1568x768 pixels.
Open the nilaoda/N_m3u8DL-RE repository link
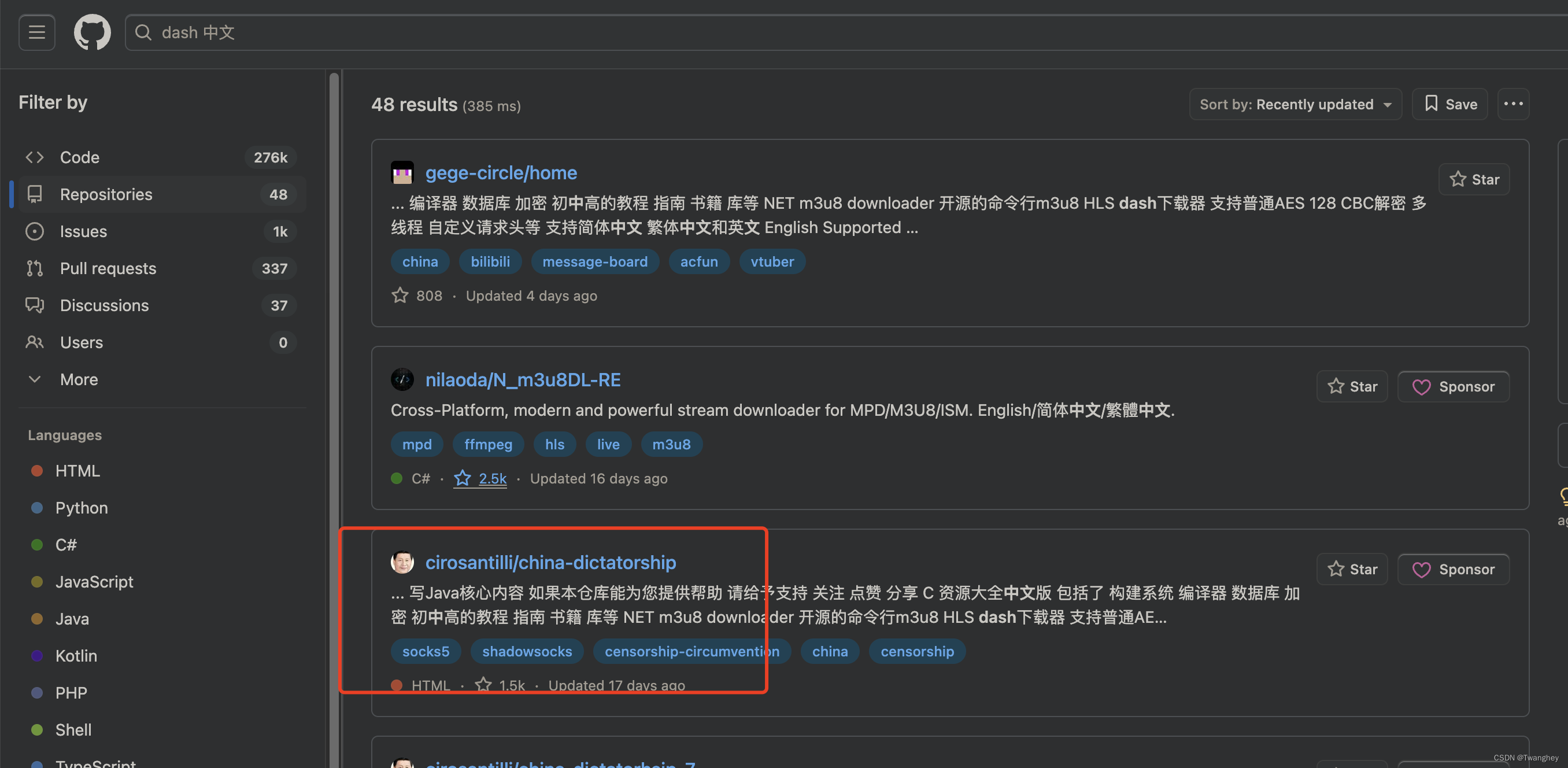[x=523, y=379]
